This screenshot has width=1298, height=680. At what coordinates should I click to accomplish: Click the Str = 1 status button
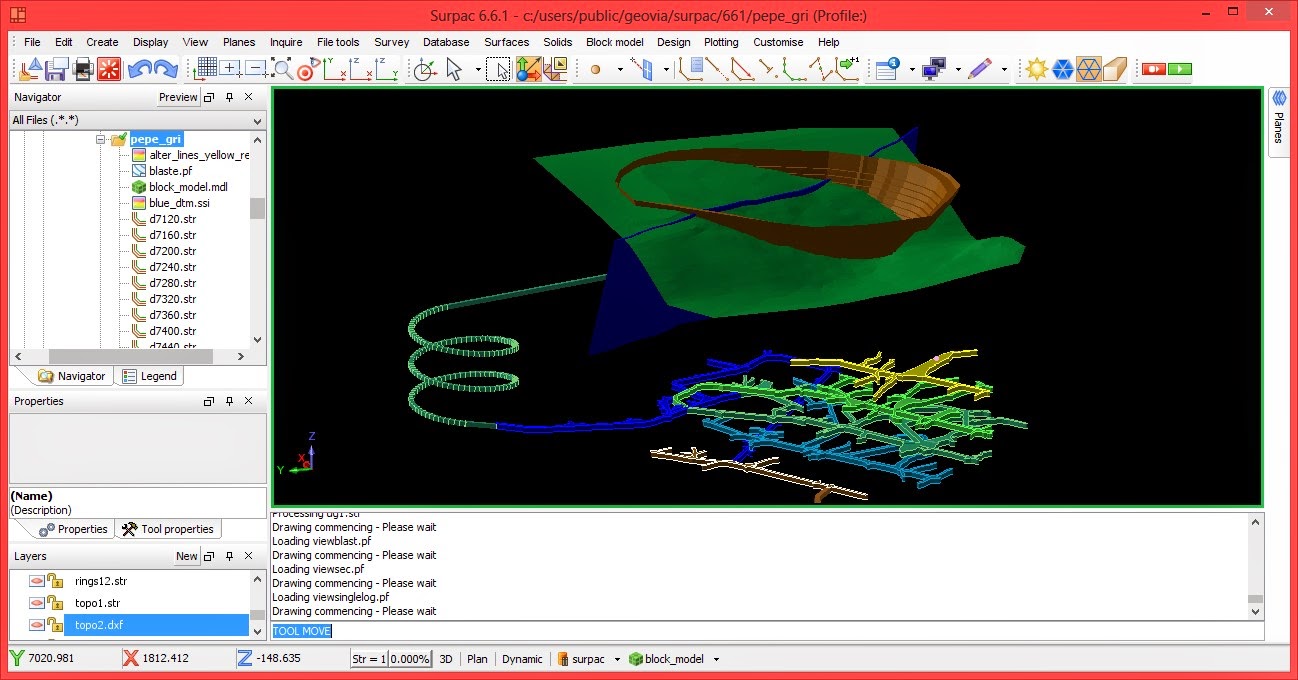pos(369,659)
